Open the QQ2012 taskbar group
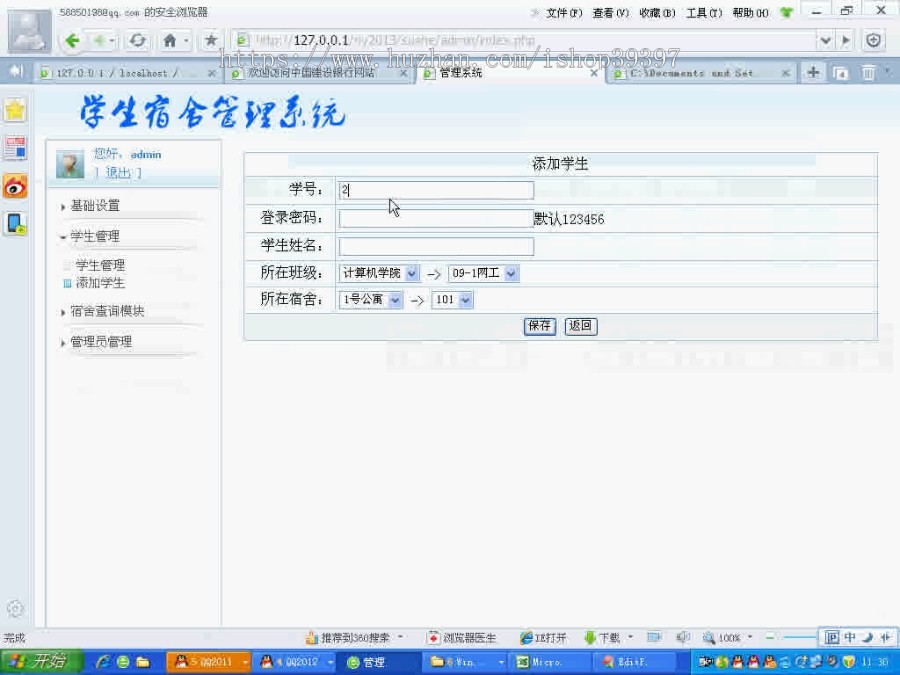 pos(296,662)
